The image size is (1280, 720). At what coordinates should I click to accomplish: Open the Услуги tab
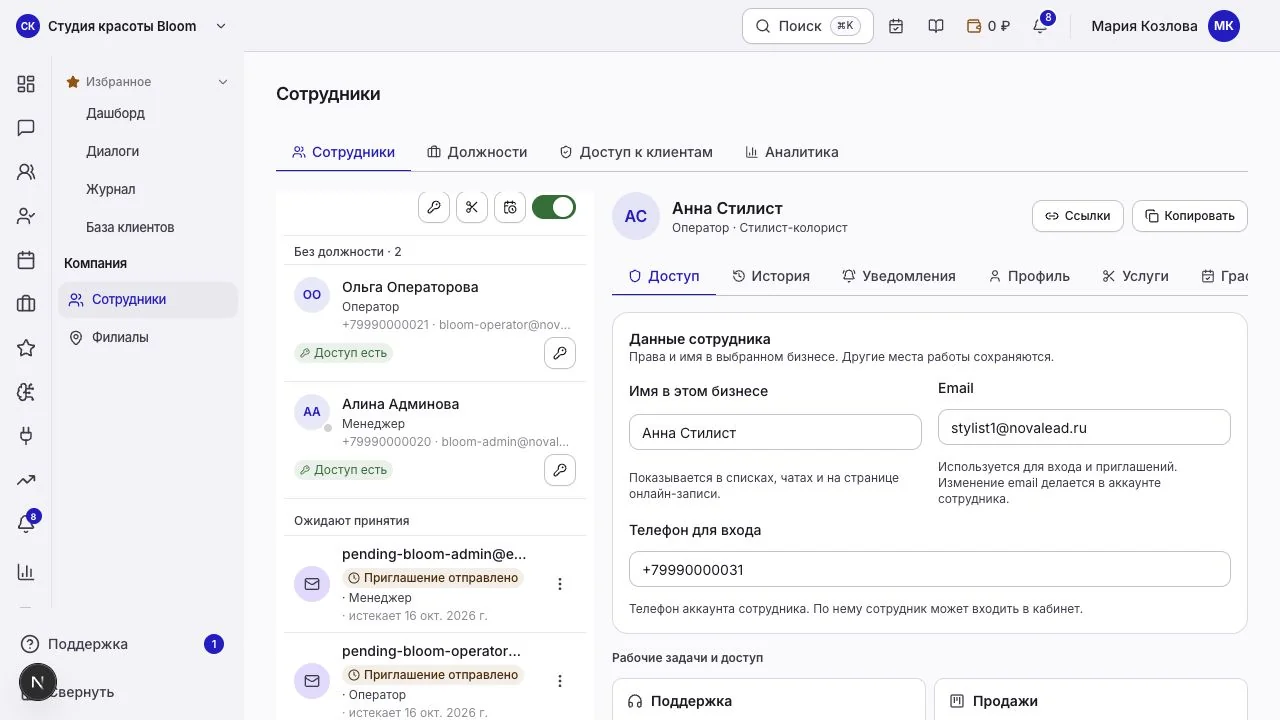(x=1135, y=276)
